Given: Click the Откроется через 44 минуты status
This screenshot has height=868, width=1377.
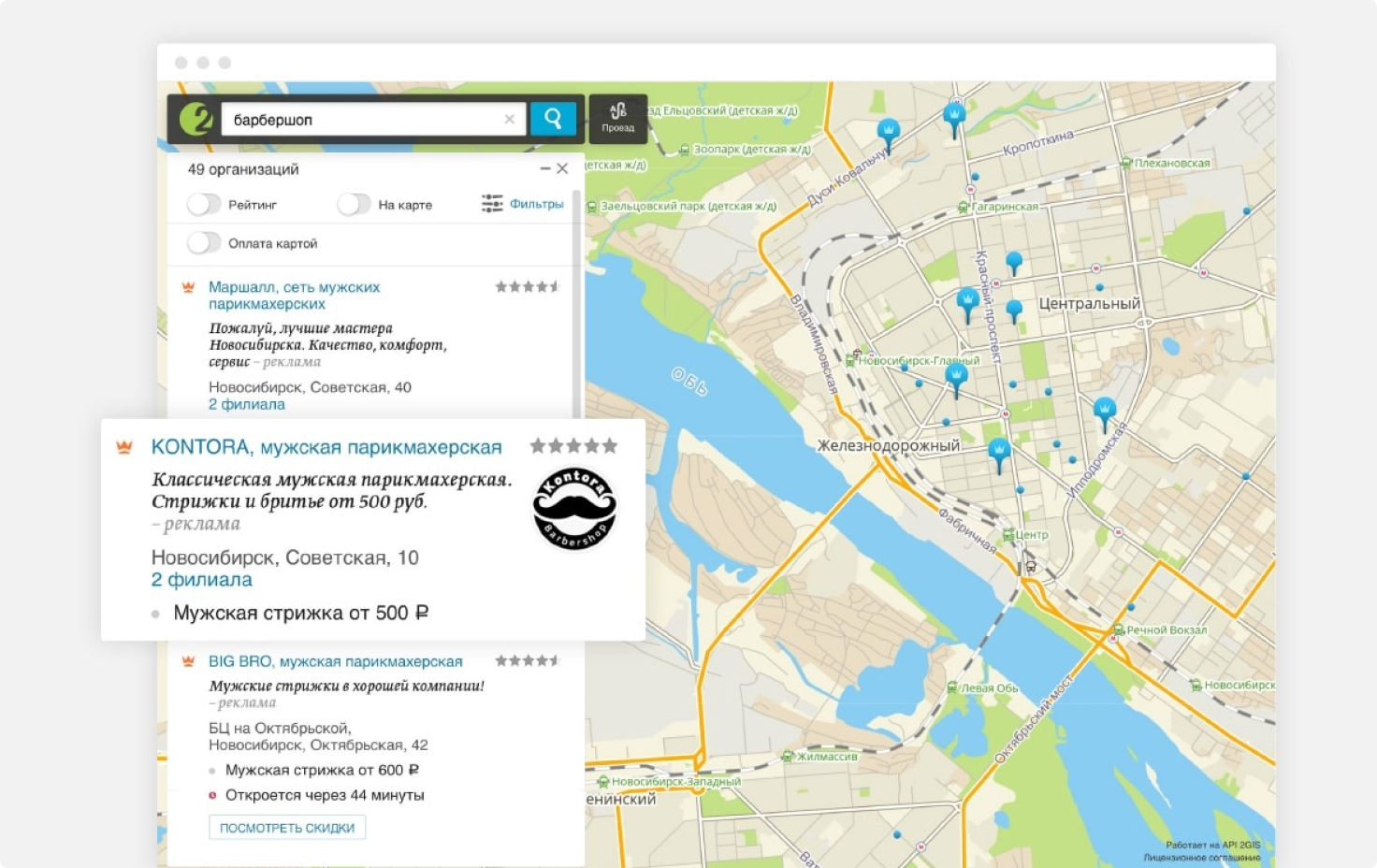Looking at the screenshot, I should click(x=325, y=795).
